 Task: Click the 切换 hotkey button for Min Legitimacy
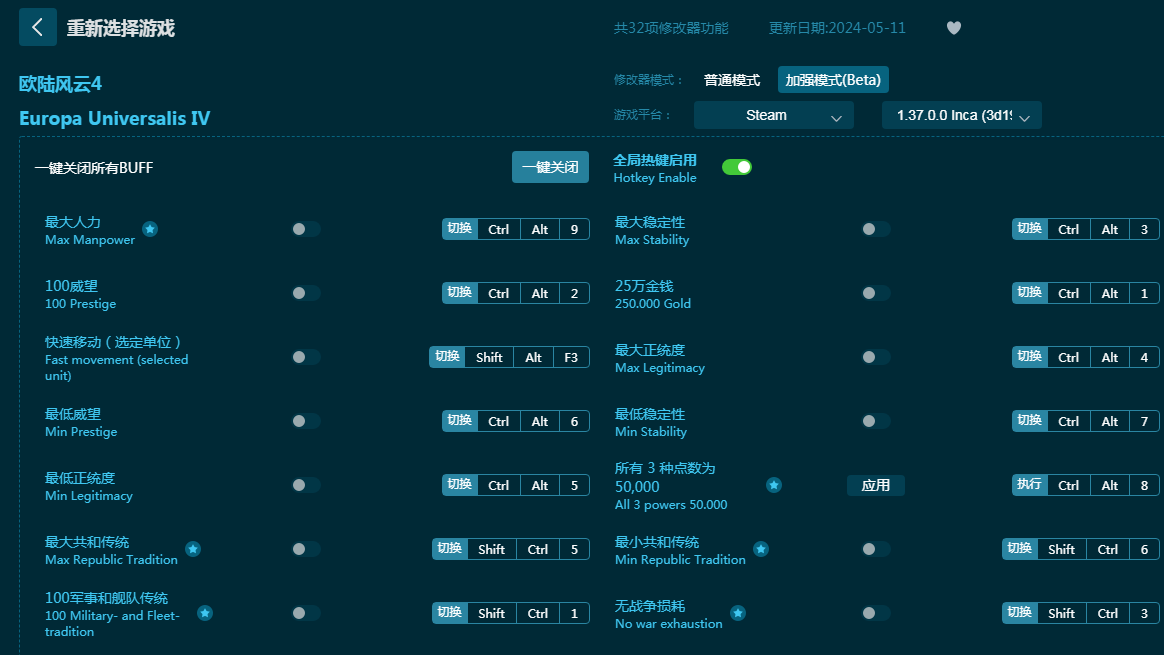pos(460,485)
